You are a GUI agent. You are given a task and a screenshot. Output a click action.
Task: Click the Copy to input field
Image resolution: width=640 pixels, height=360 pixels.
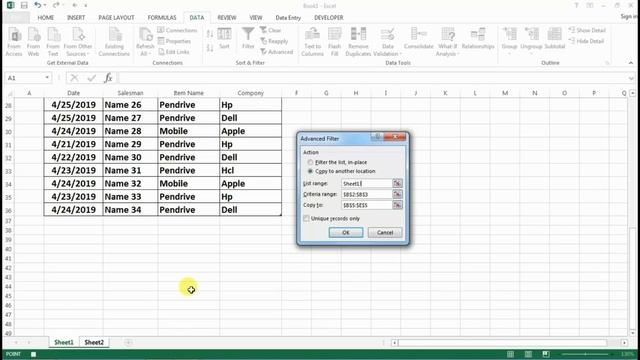[x=367, y=205]
